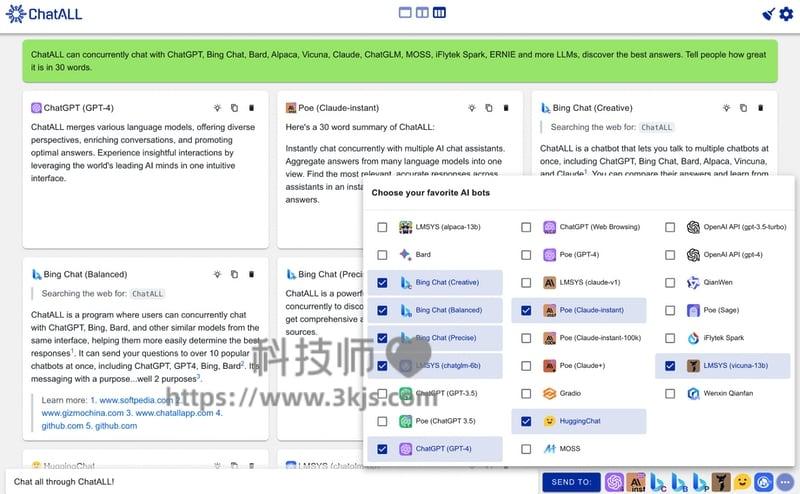Highlight the Bing Chat (Balanced) response card

coord(217,274)
